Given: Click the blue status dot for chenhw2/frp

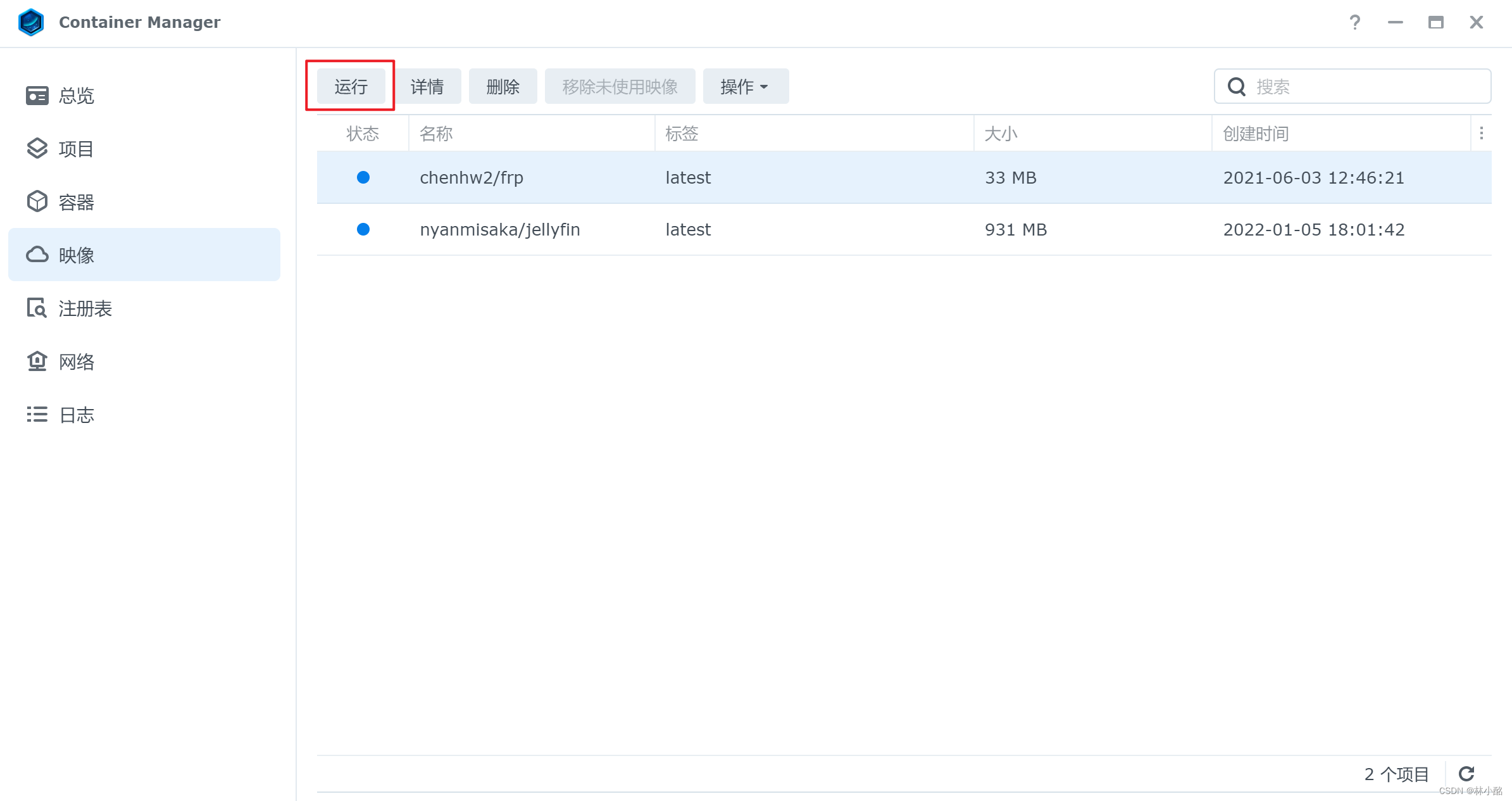Looking at the screenshot, I should pyautogui.click(x=363, y=177).
